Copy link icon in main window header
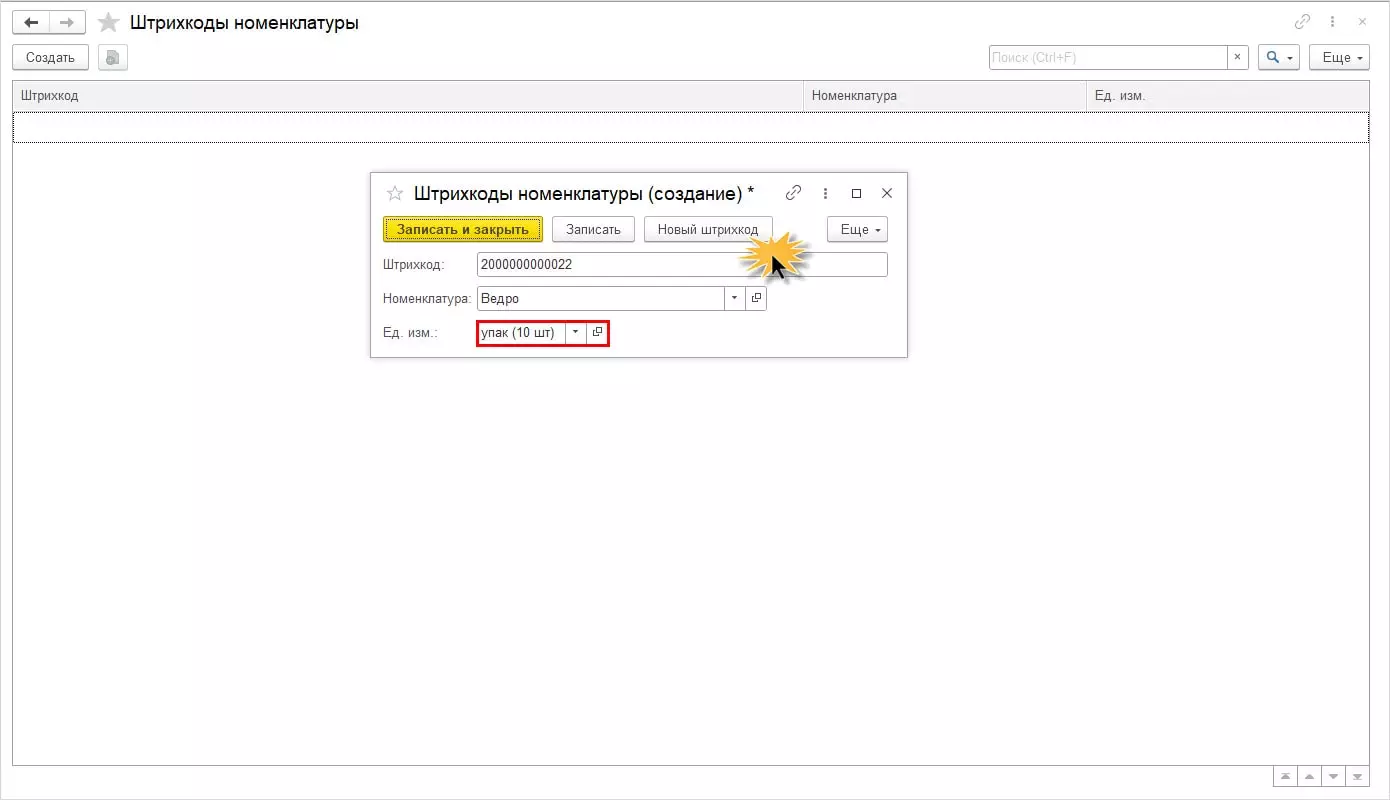1390x800 pixels. (1303, 22)
